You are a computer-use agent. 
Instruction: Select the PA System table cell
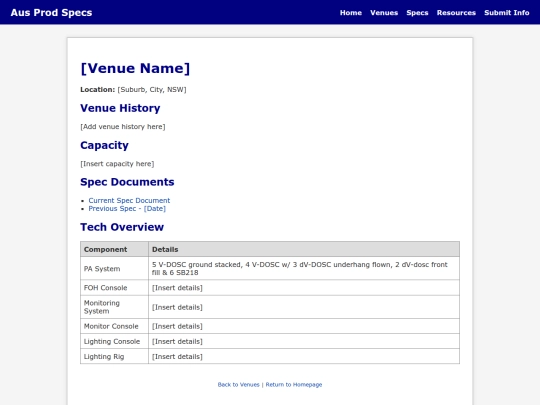[114, 269]
